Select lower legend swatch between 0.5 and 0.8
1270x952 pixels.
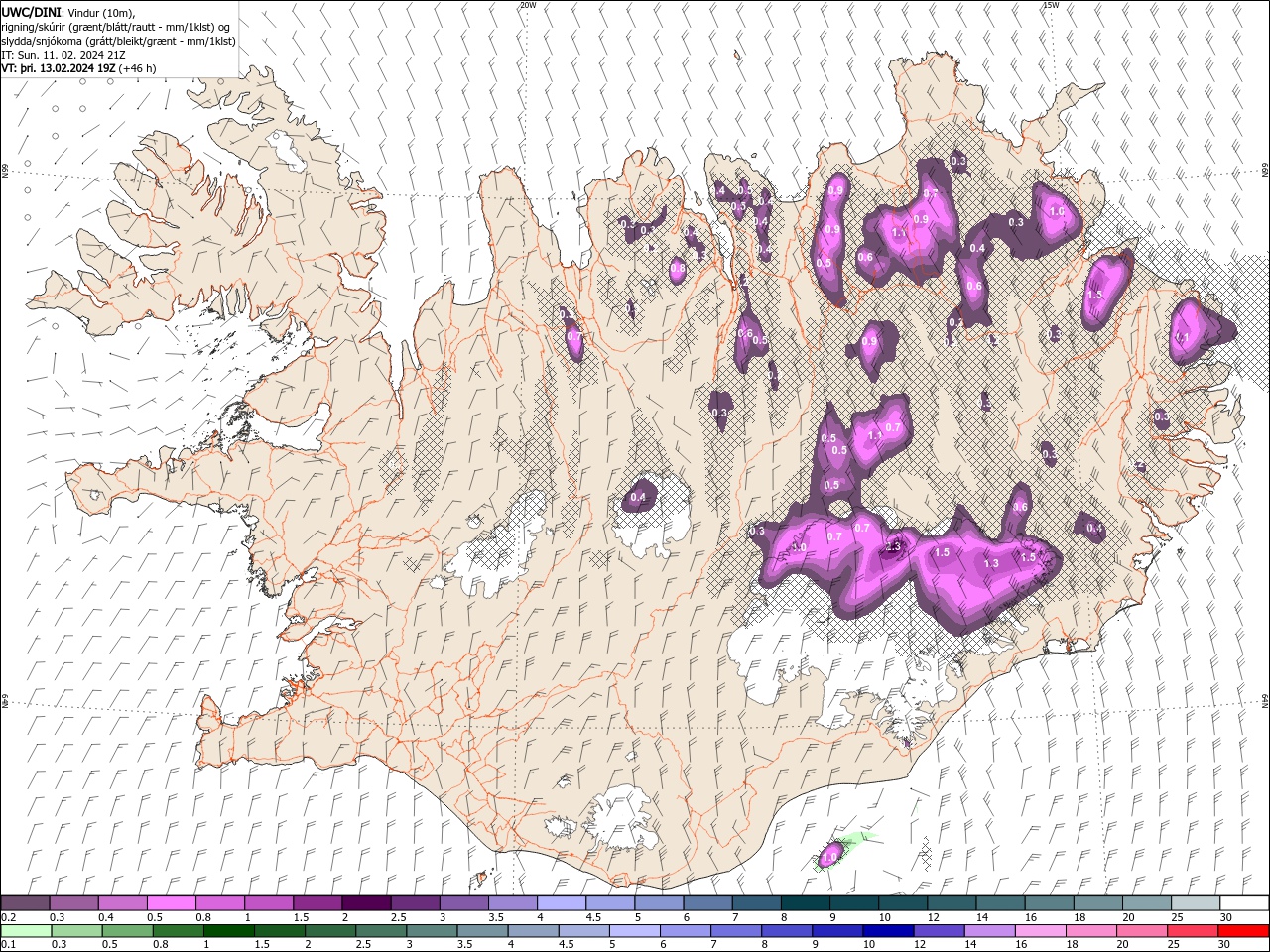[x=127, y=931]
